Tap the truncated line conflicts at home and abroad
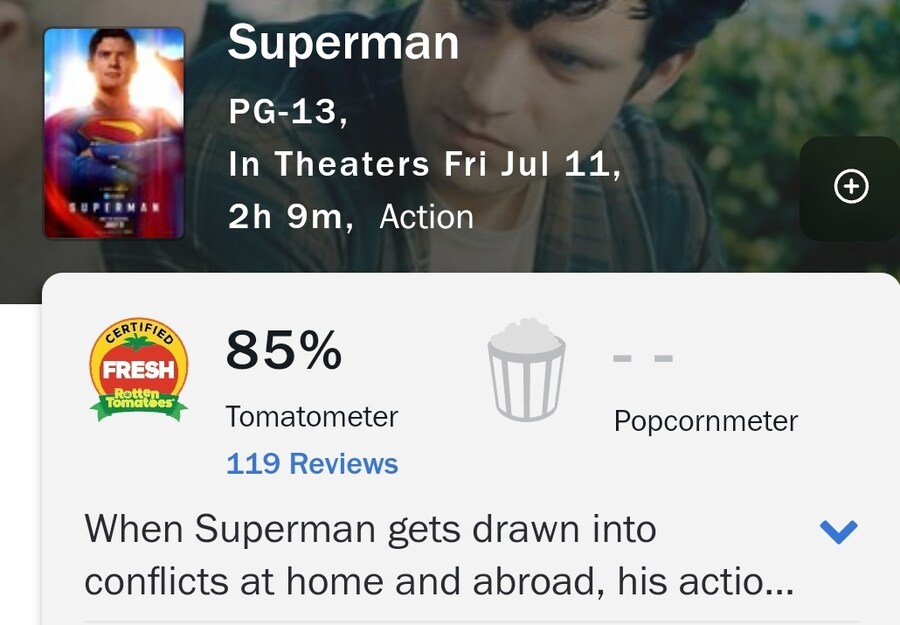The height and width of the screenshot is (625, 900). (x=439, y=581)
